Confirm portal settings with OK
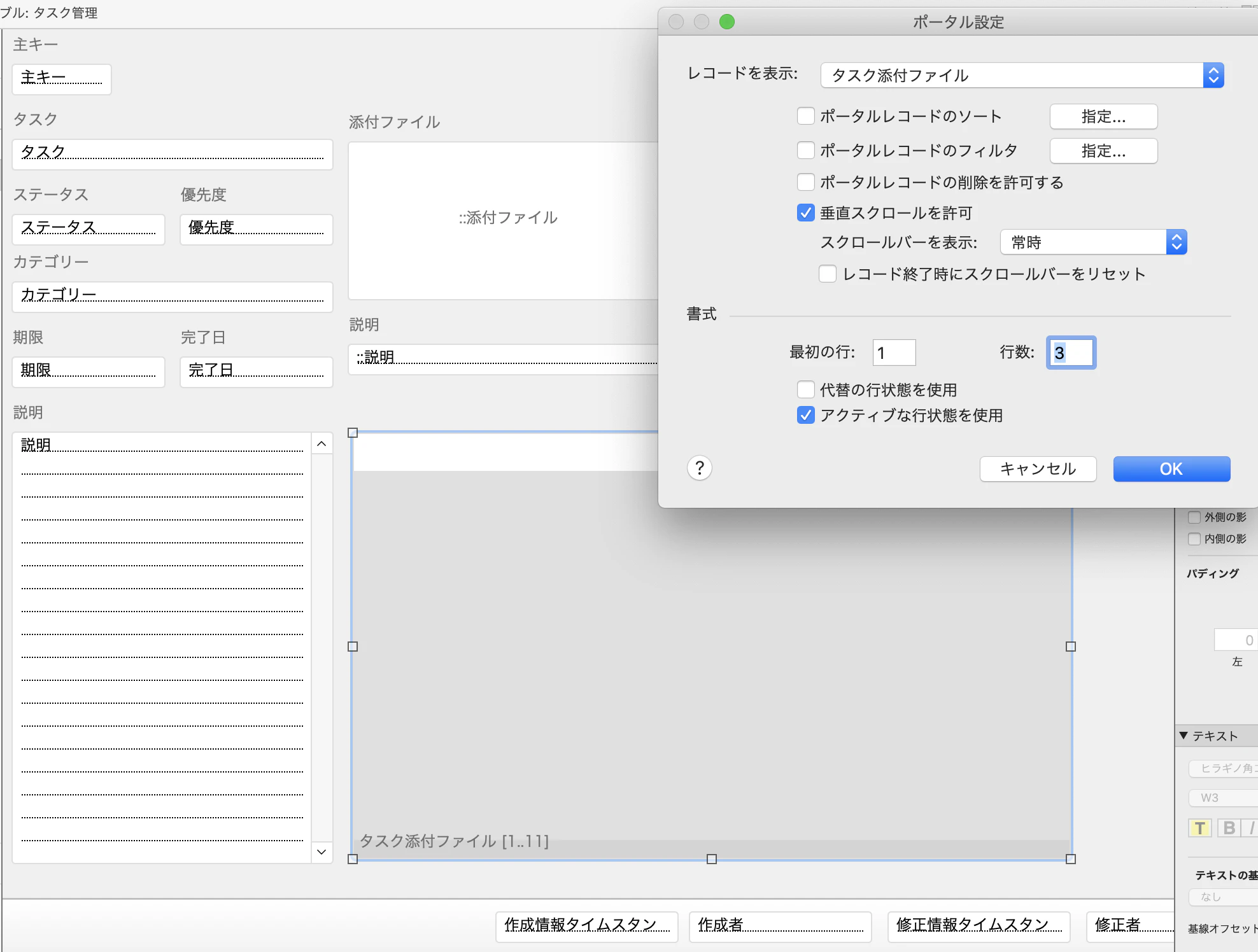Viewport: 1258px width, 952px height. point(1171,469)
